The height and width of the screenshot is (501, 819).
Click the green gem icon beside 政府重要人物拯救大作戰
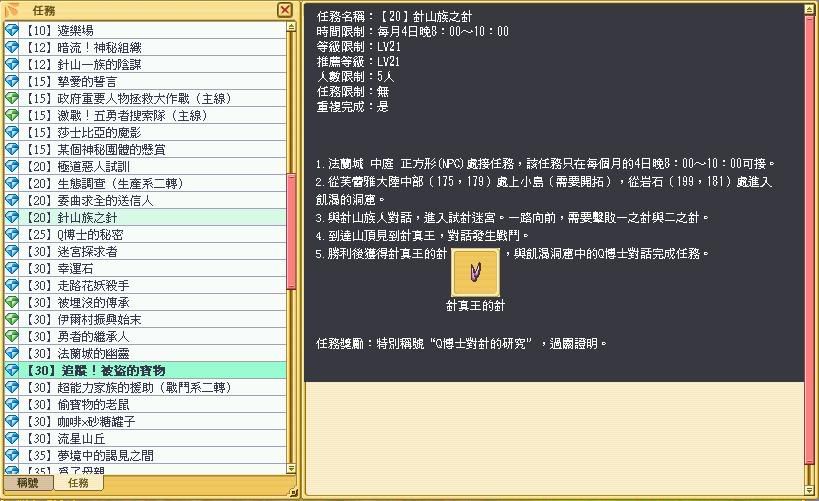point(12,99)
